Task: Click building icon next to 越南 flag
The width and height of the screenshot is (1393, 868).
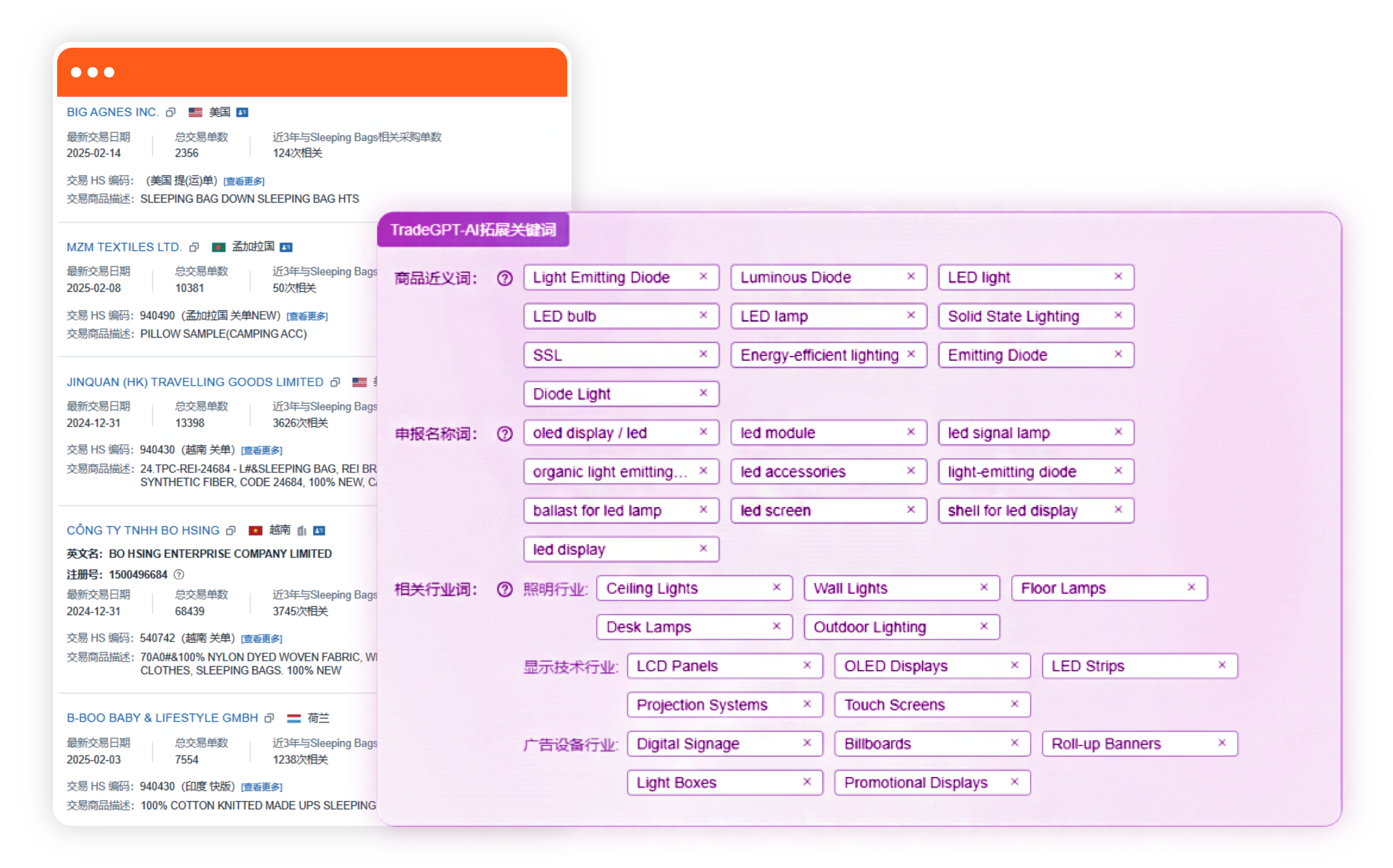Action: (x=302, y=530)
